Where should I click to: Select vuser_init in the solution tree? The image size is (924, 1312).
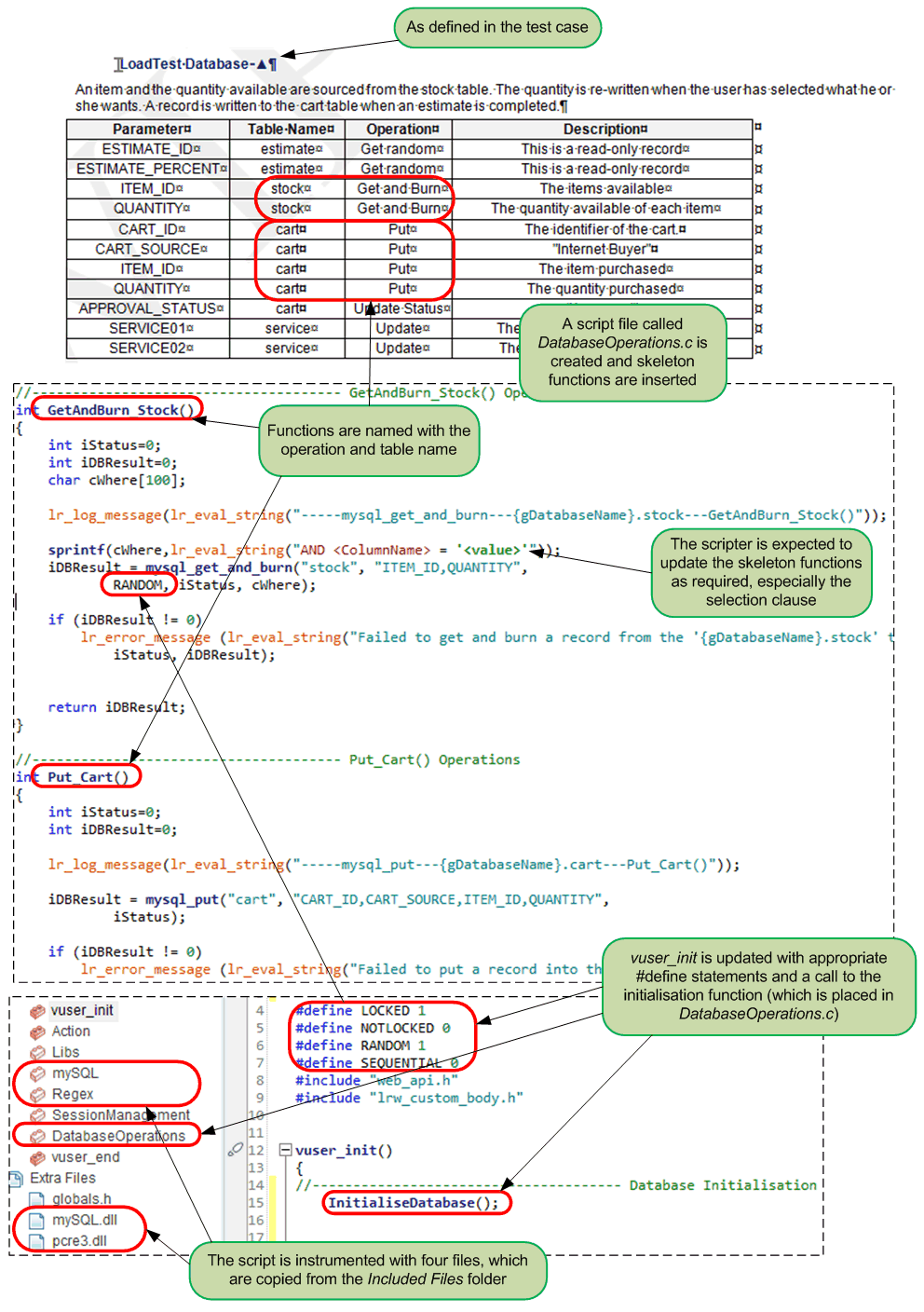click(x=82, y=1010)
